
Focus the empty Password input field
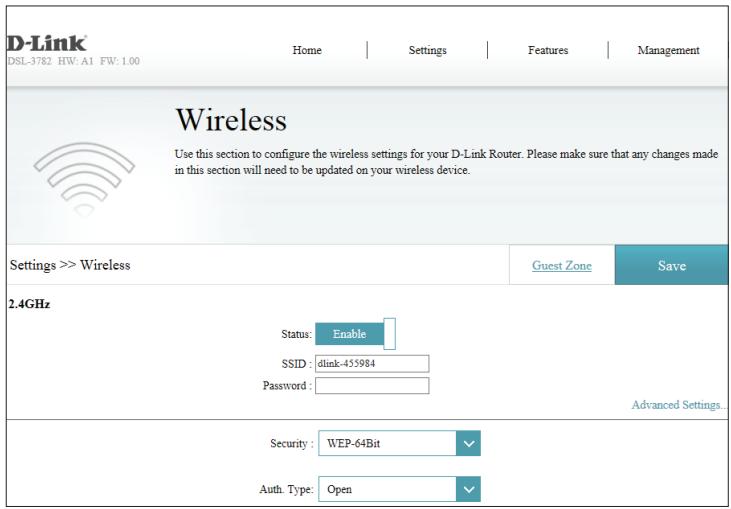pos(371,386)
